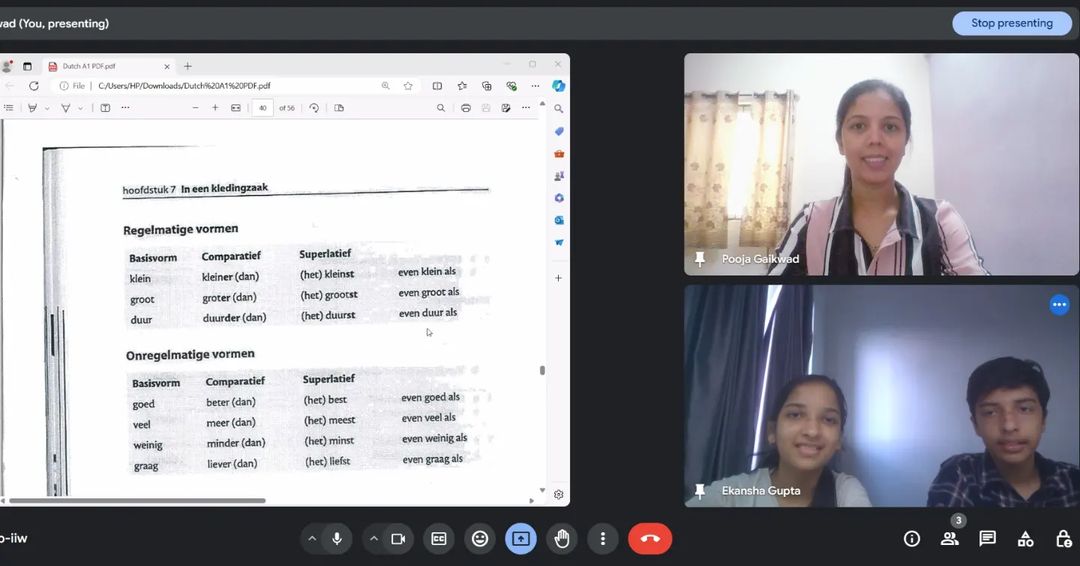Open host controls lock icon
The width and height of the screenshot is (1080, 566).
1063,538
